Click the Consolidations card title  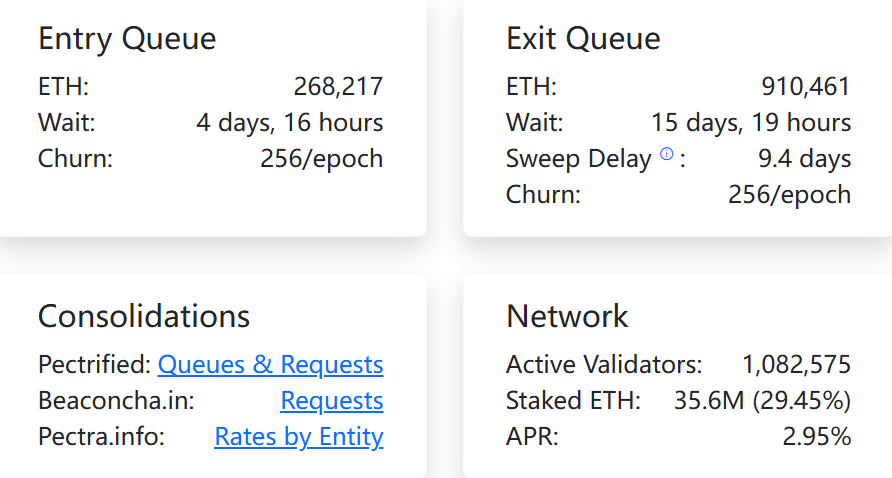(x=144, y=316)
